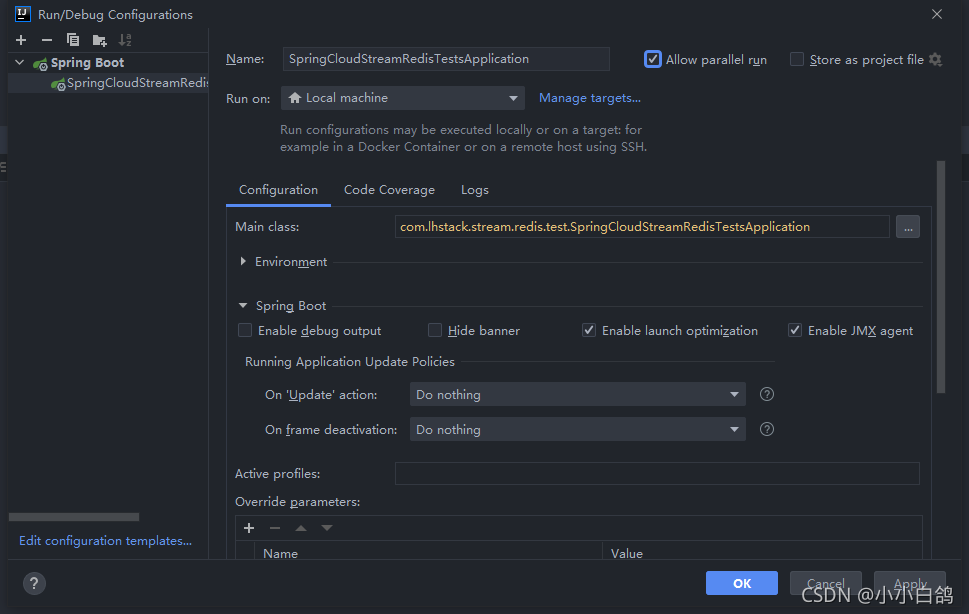This screenshot has height=614, width=969.
Task: Enable Store as project file
Action: pos(797,59)
